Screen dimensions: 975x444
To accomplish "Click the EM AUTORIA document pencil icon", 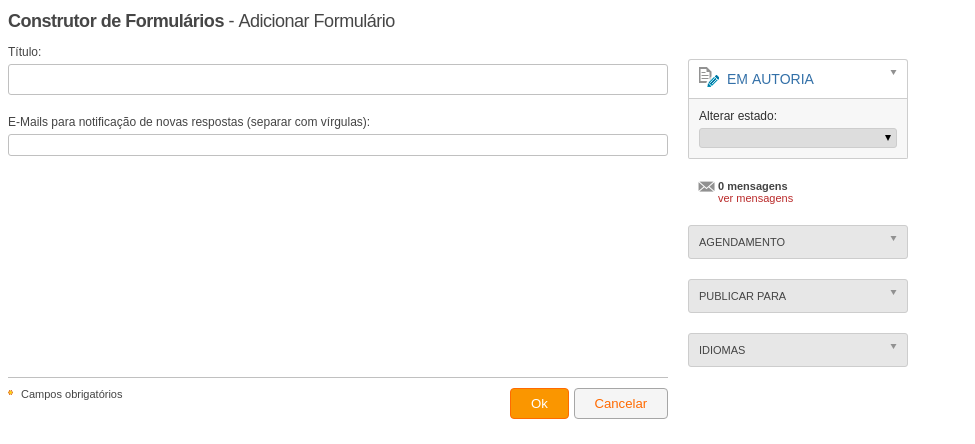I will click(709, 77).
